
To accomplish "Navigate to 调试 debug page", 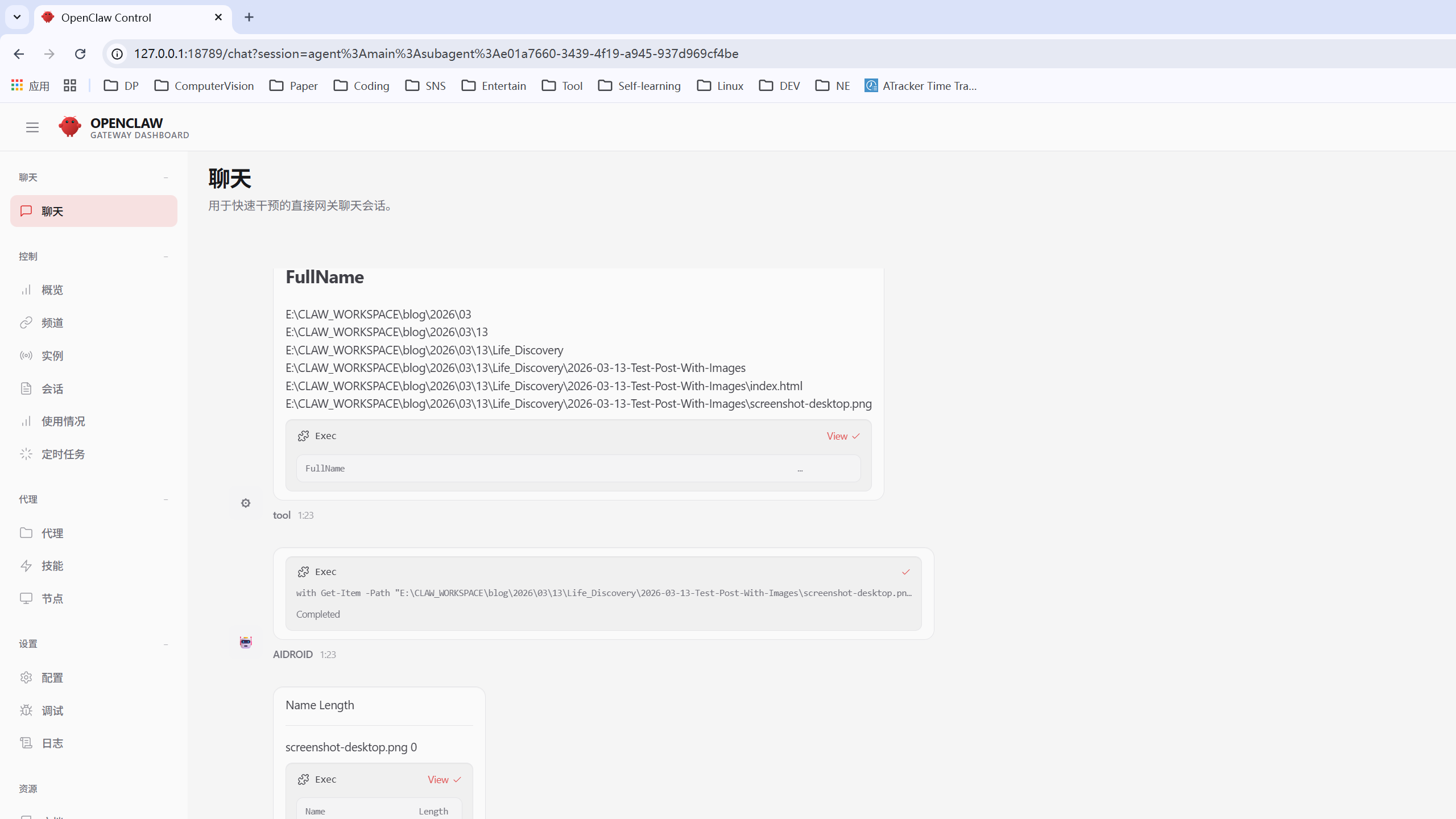I will (52, 711).
